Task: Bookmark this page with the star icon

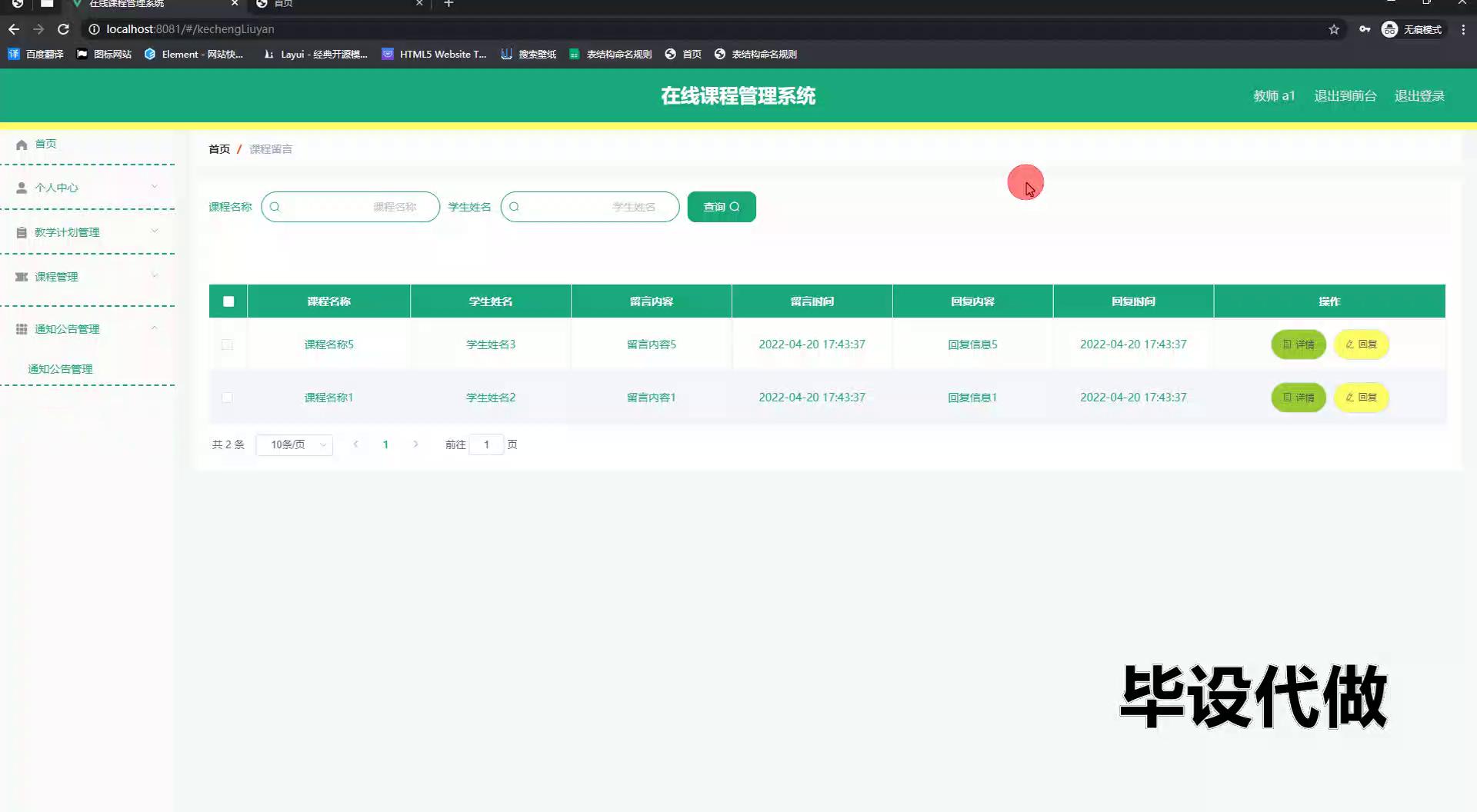Action: click(1334, 29)
